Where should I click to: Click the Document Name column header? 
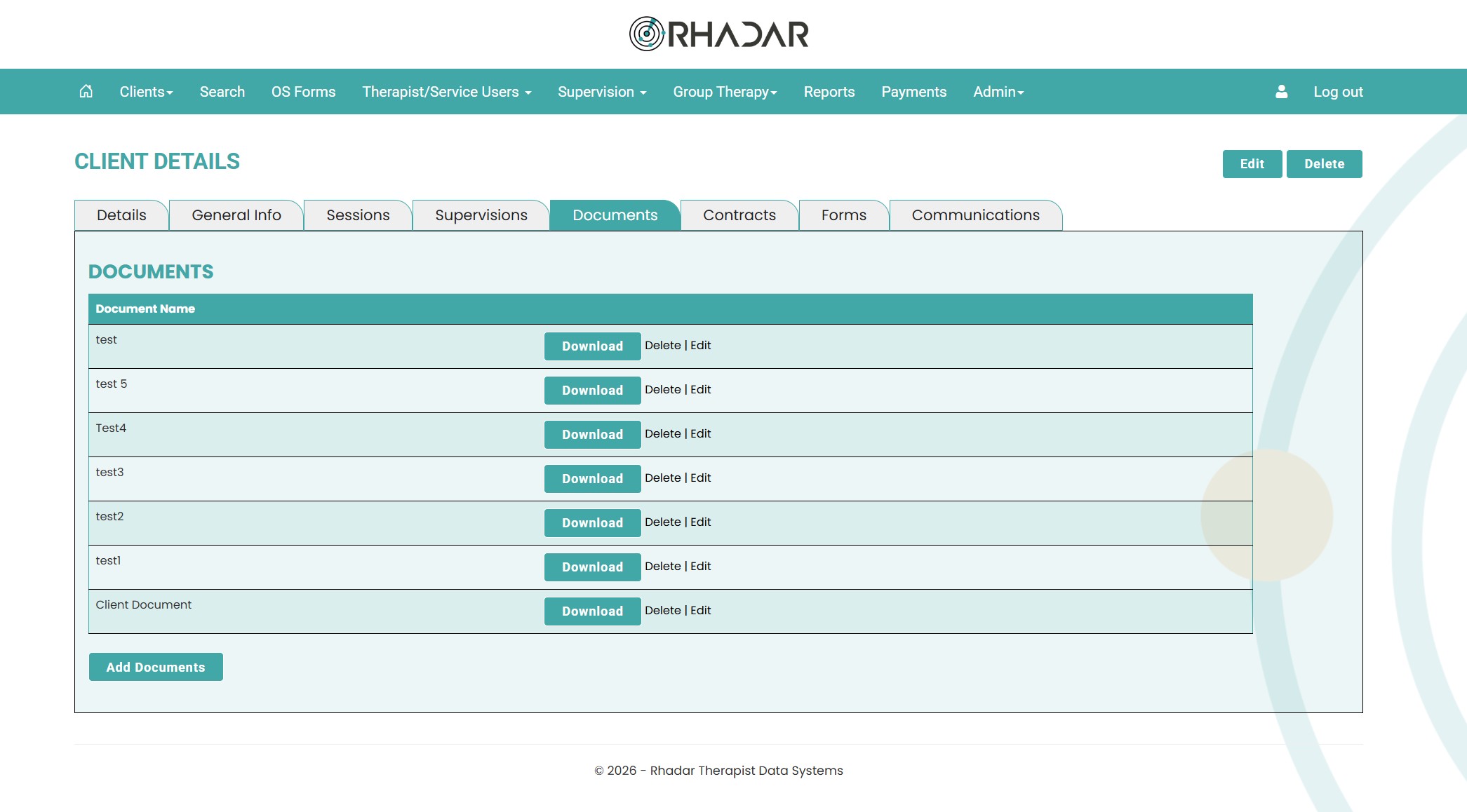click(145, 309)
